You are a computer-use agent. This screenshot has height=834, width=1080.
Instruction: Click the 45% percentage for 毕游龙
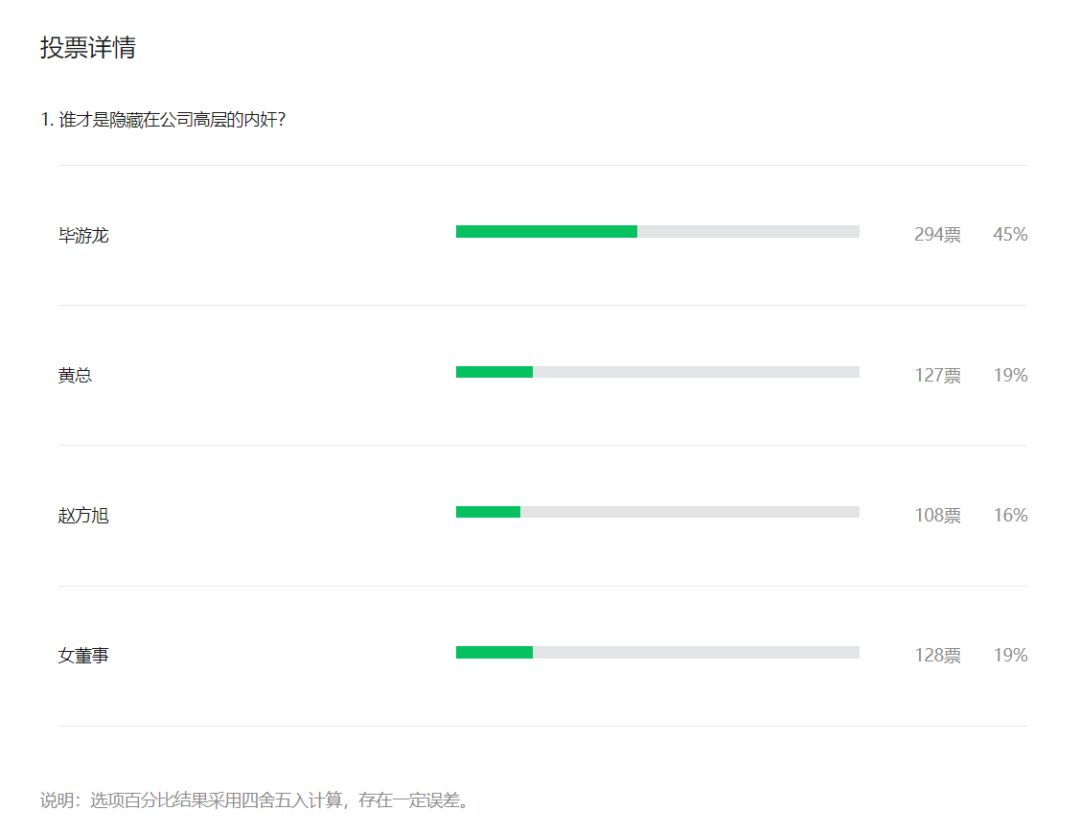pos(1010,235)
